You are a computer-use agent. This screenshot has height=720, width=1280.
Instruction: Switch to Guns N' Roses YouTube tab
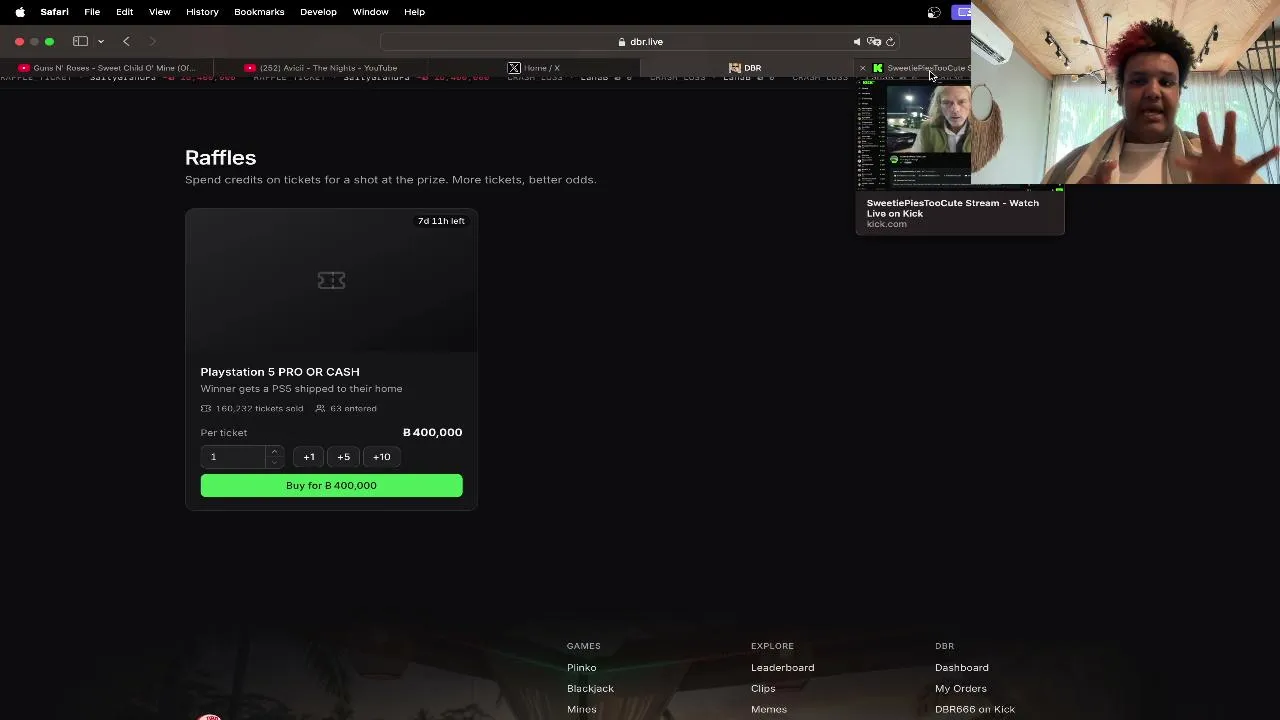coord(108,68)
